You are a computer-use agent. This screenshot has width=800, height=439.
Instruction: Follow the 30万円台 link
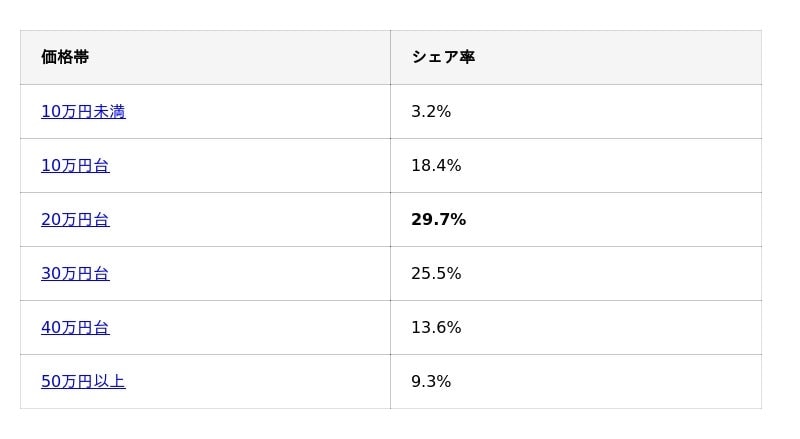point(75,274)
